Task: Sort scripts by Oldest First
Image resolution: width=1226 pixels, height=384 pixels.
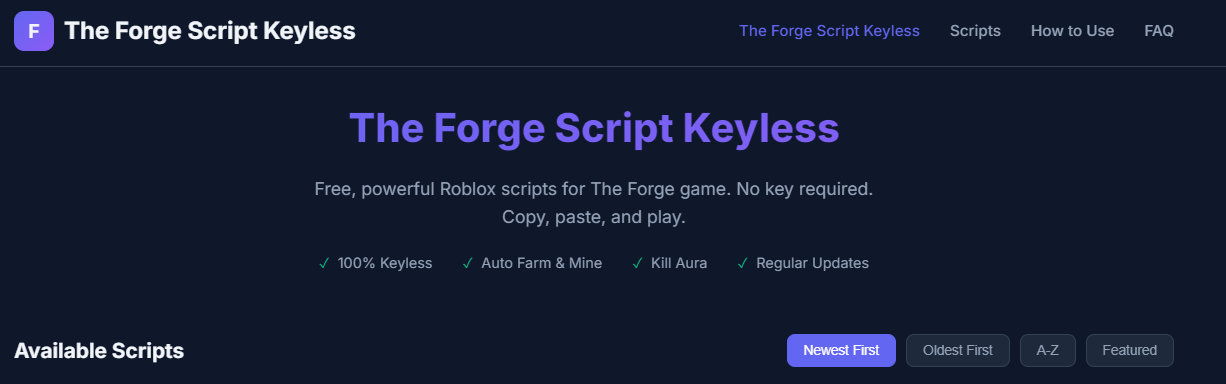Action: click(x=958, y=350)
